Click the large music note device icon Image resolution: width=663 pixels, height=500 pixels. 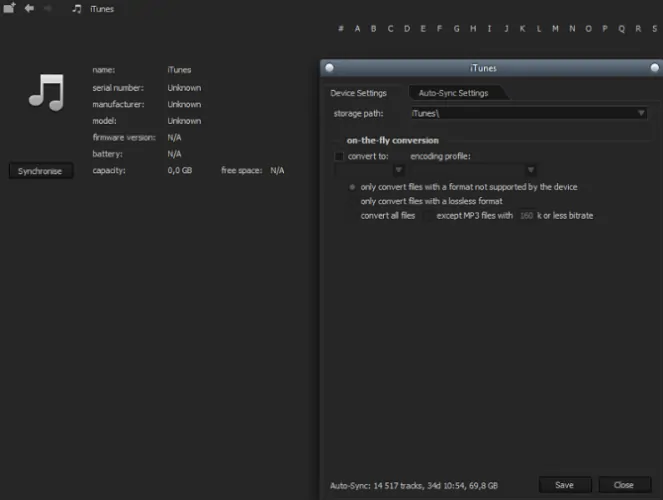pos(46,93)
